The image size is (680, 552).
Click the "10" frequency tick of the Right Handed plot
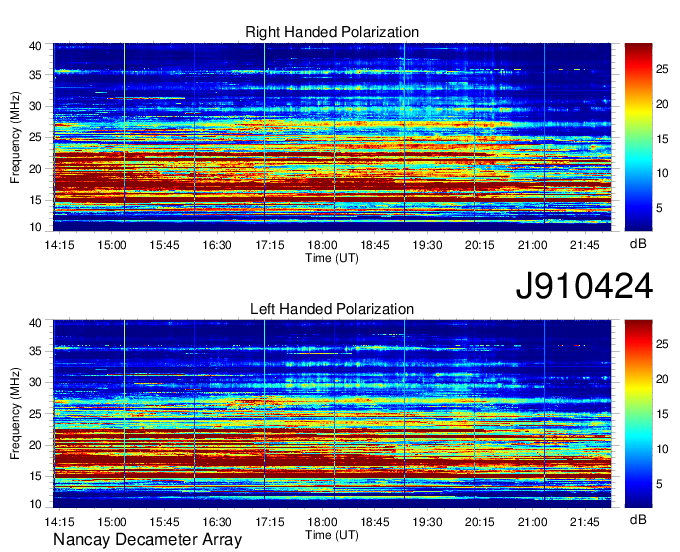tap(35, 227)
